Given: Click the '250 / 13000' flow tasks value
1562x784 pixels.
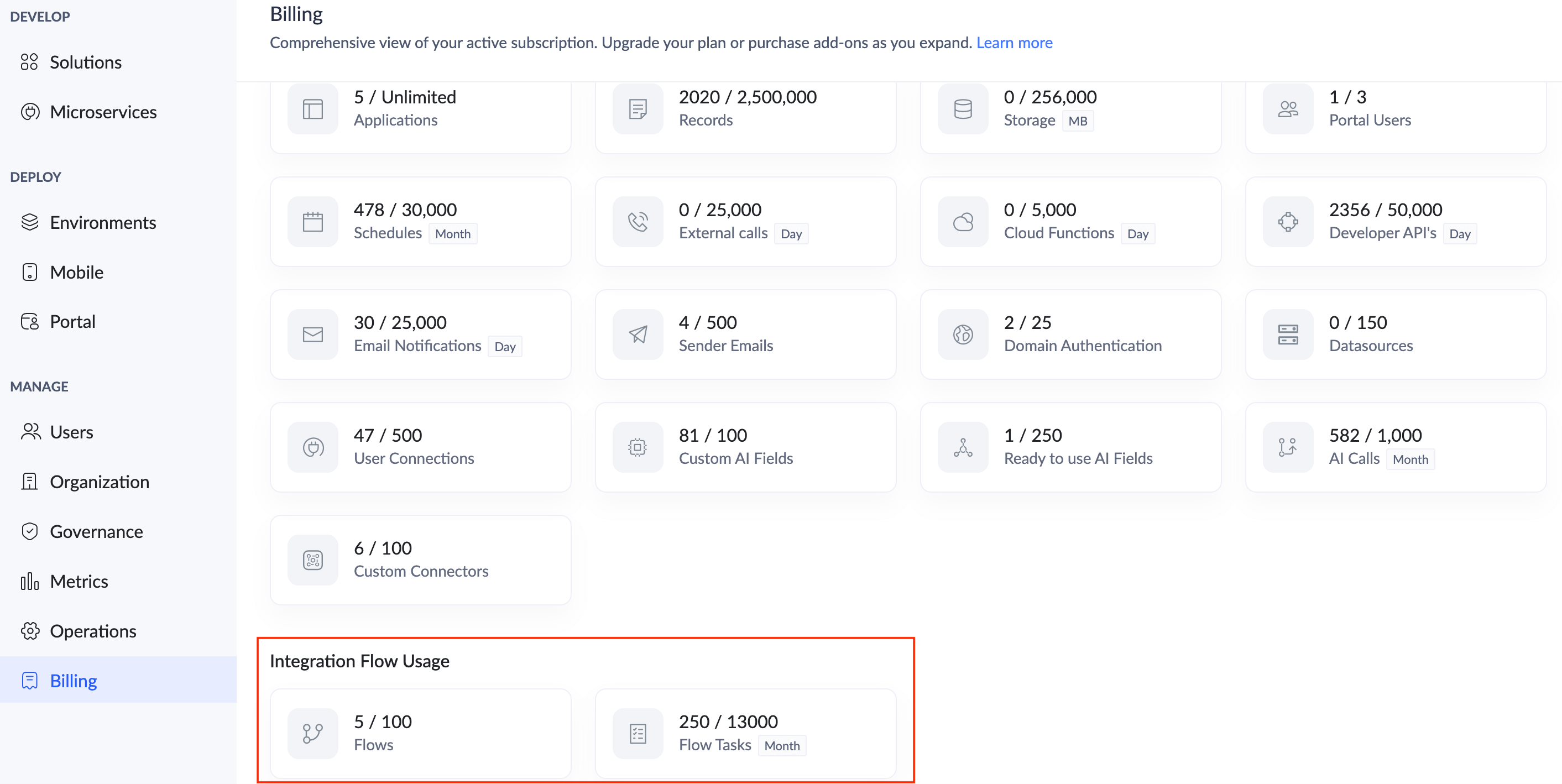Looking at the screenshot, I should click(x=728, y=722).
